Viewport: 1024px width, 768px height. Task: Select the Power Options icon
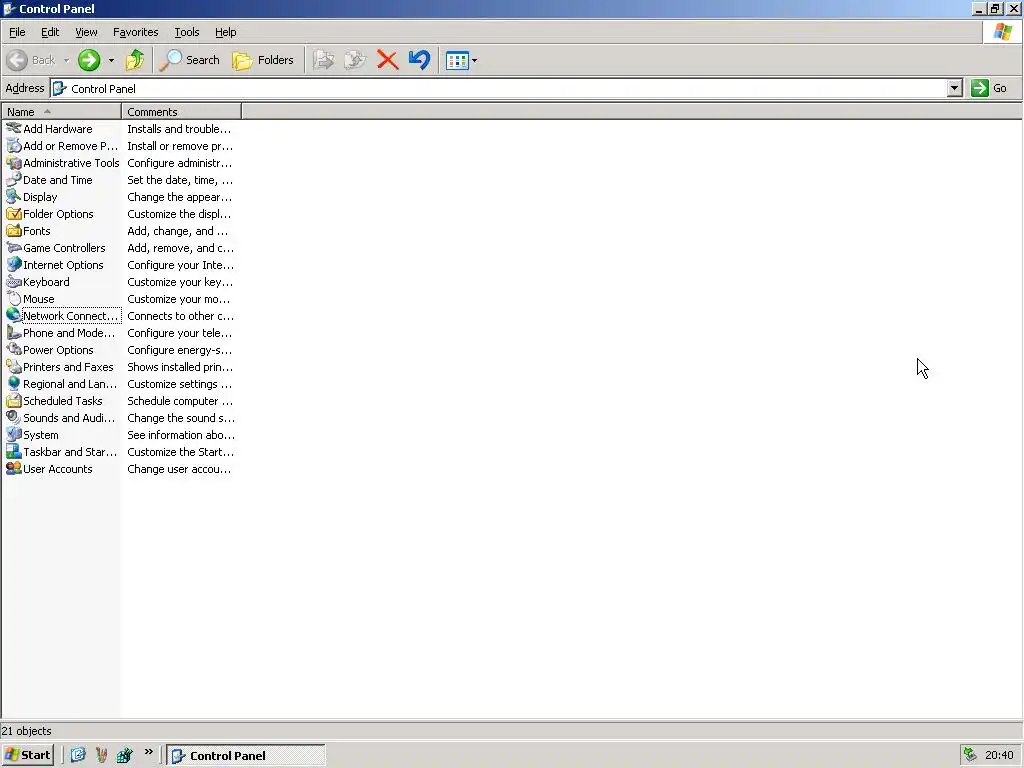pyautogui.click(x=14, y=349)
